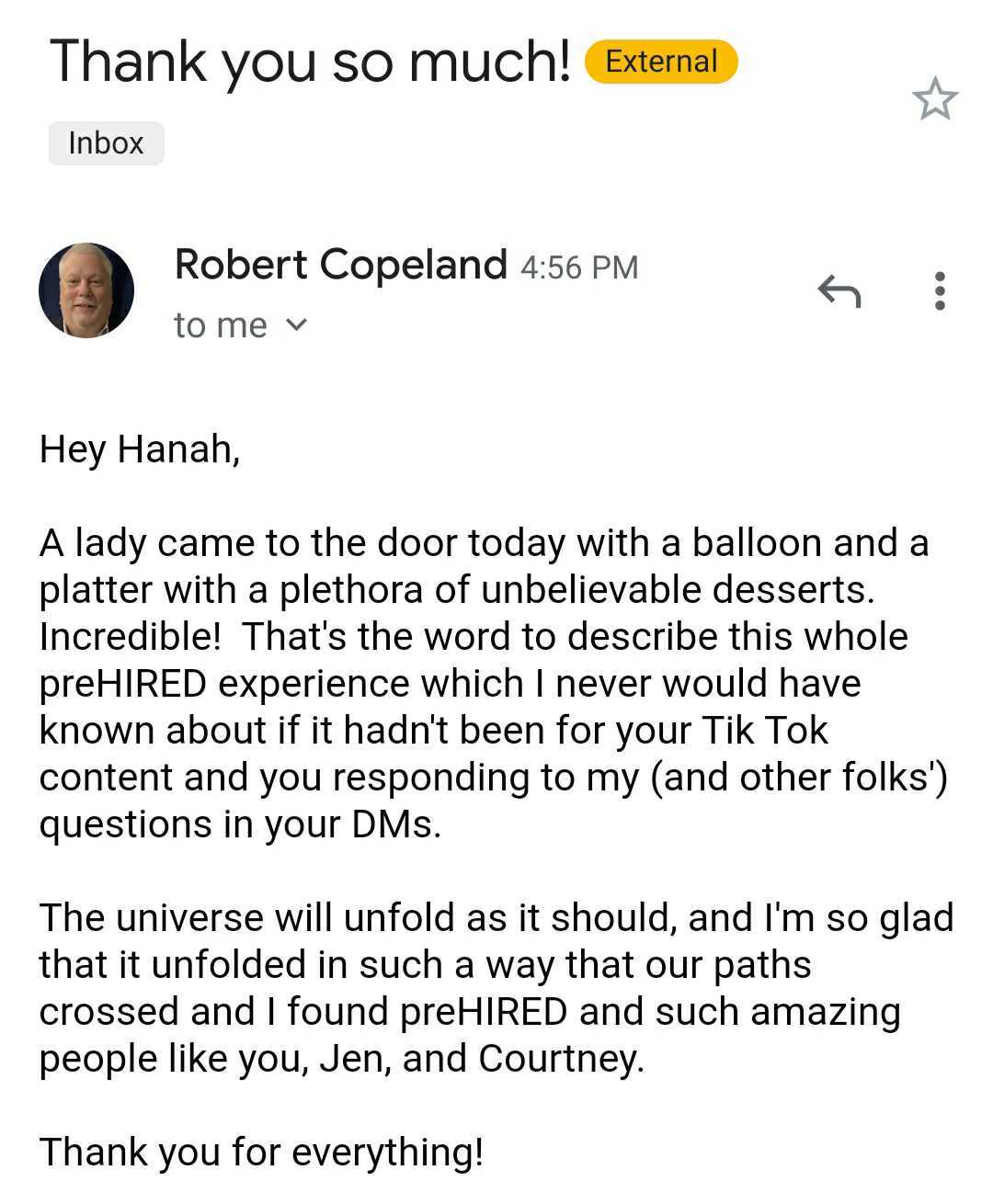Open the three-dot more options menu

(x=939, y=290)
